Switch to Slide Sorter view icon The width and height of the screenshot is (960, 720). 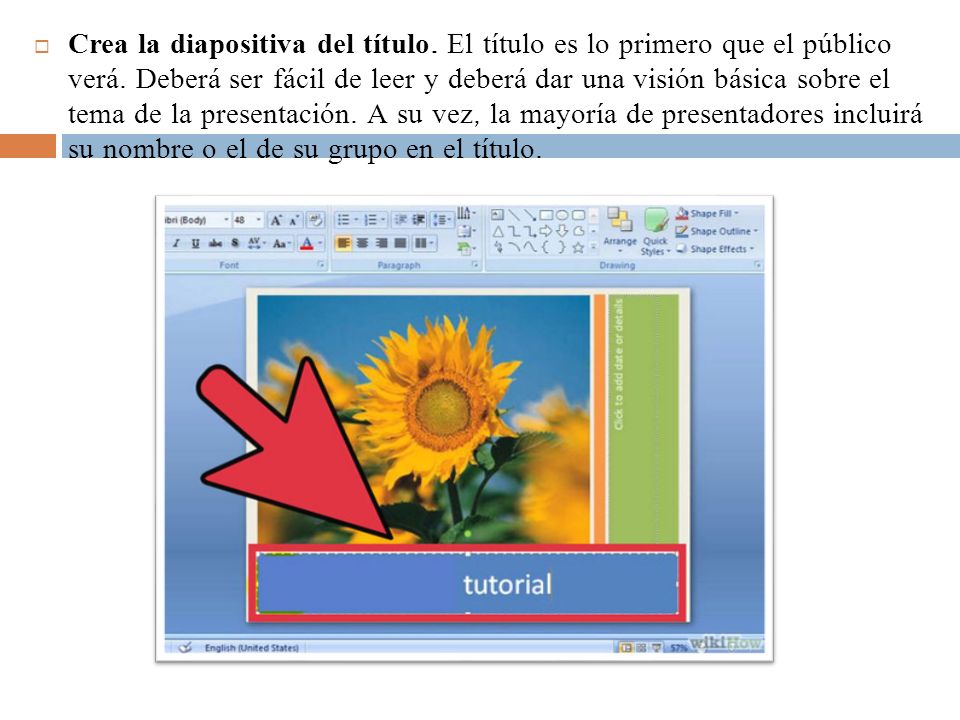[642, 647]
